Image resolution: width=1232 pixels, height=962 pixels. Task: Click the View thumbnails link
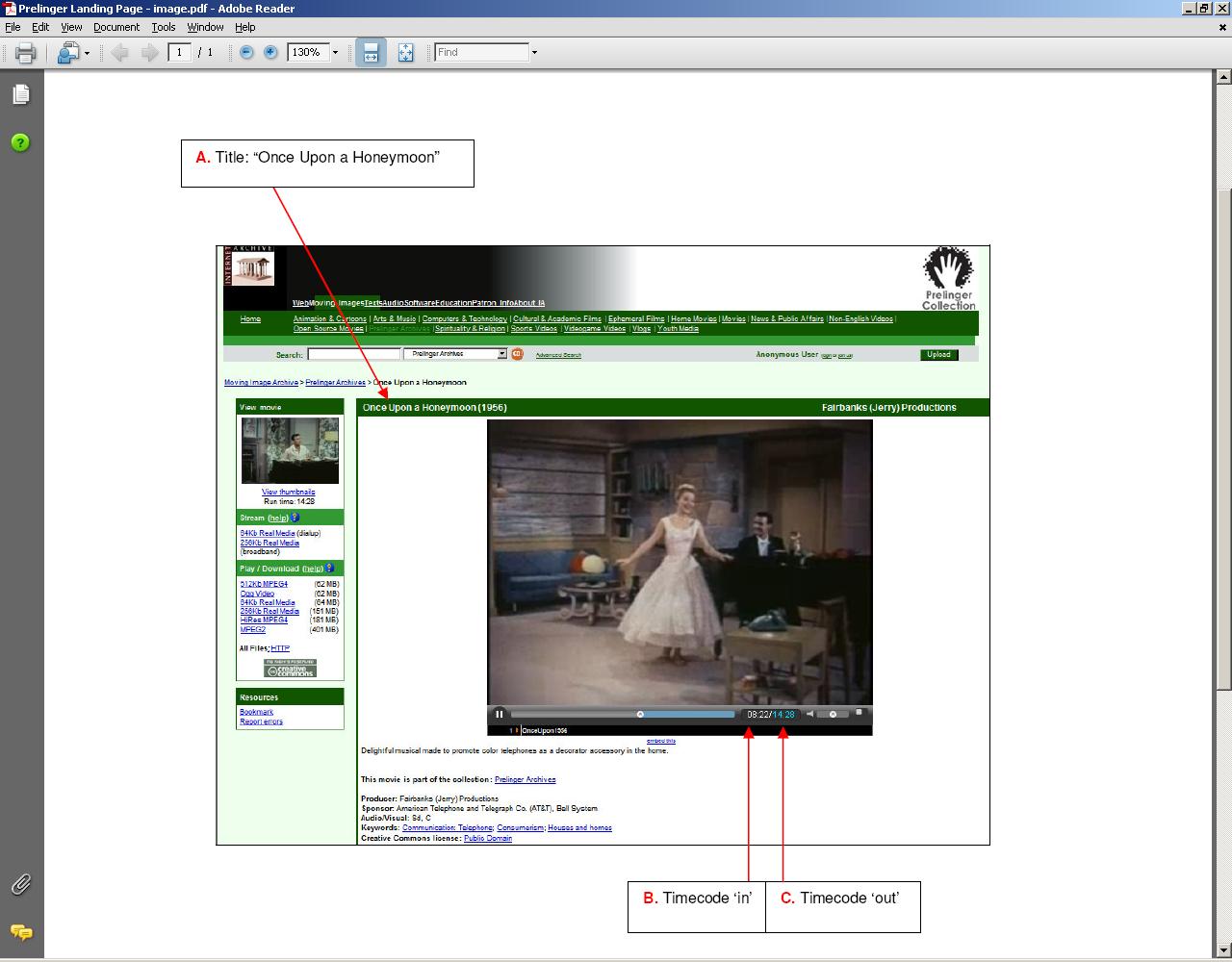pos(289,492)
